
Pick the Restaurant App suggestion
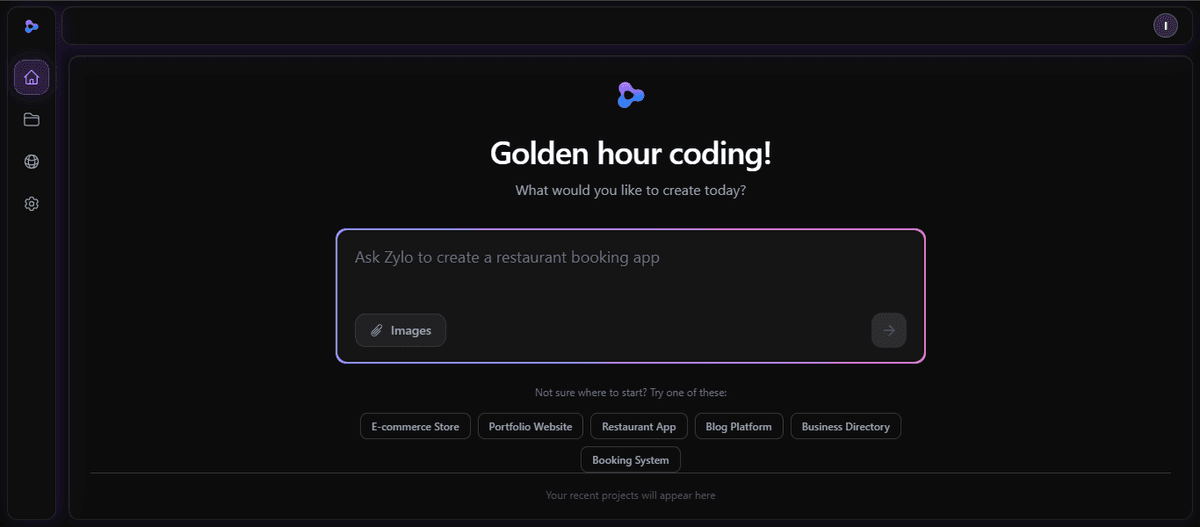click(x=638, y=427)
